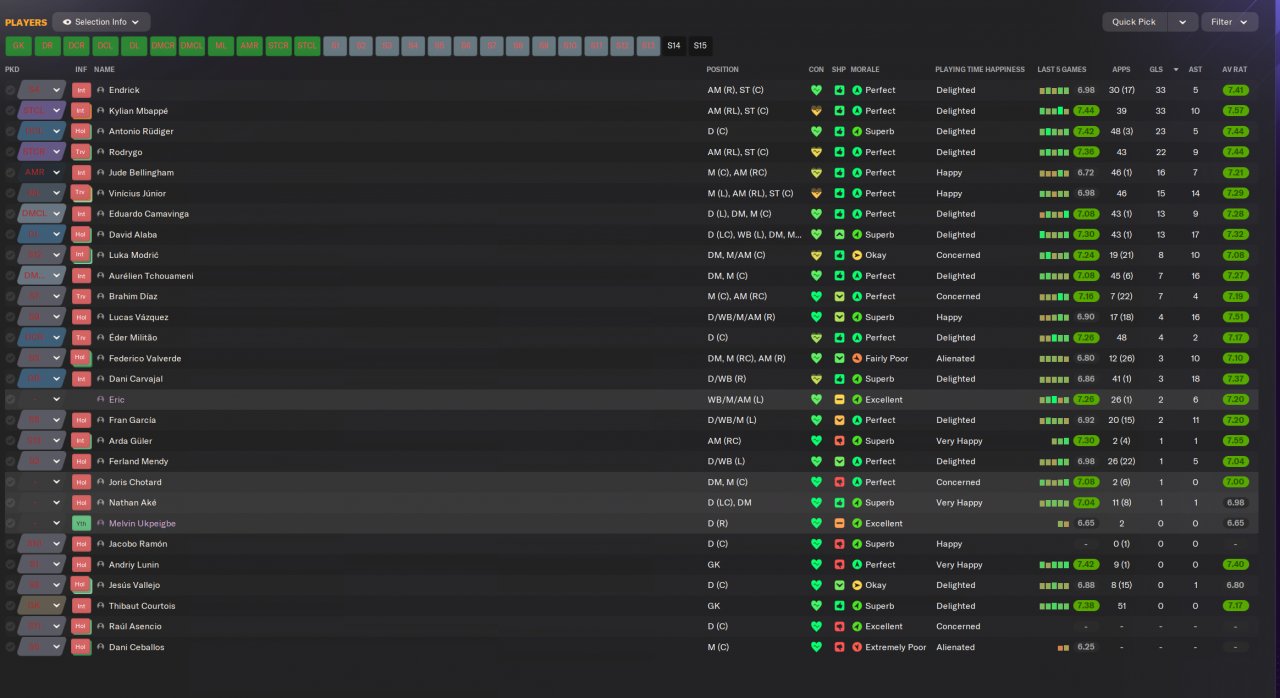Click Dani Ceballos's Extremely Poor morale icon
Screen dimensions: 1280x698
(x=857, y=647)
